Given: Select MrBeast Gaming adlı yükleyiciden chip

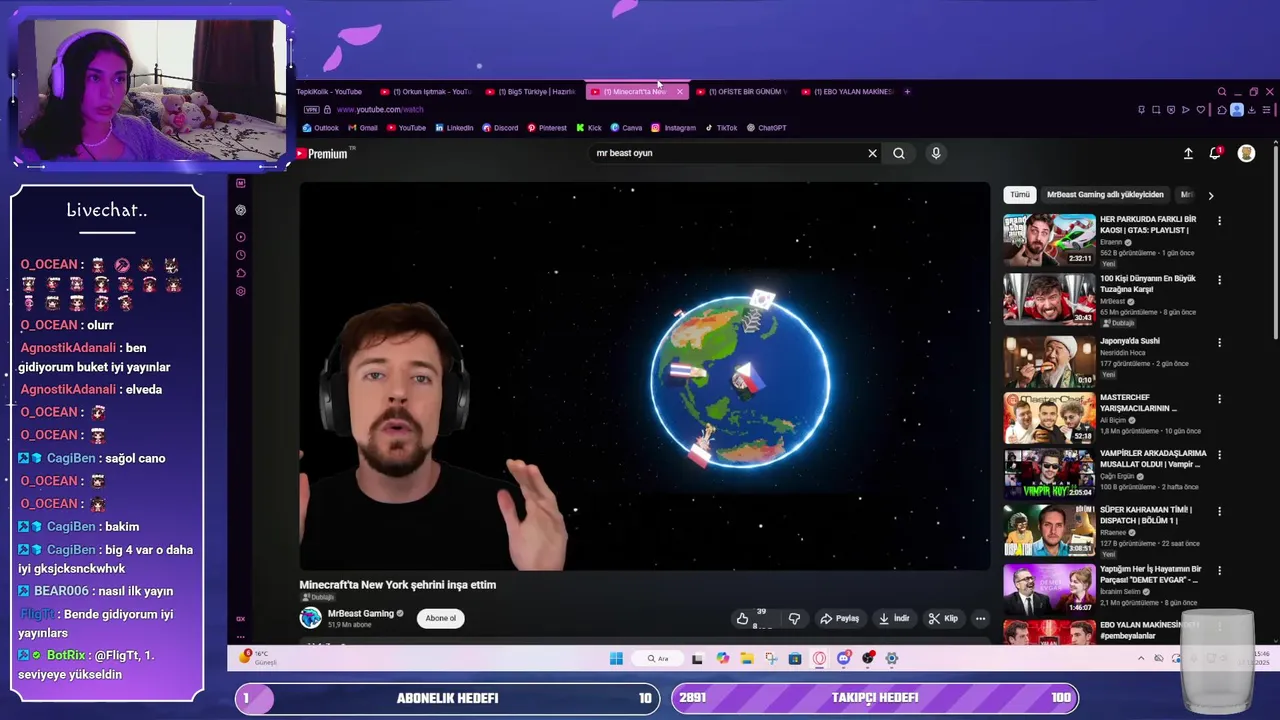Looking at the screenshot, I should pyautogui.click(x=1105, y=195).
